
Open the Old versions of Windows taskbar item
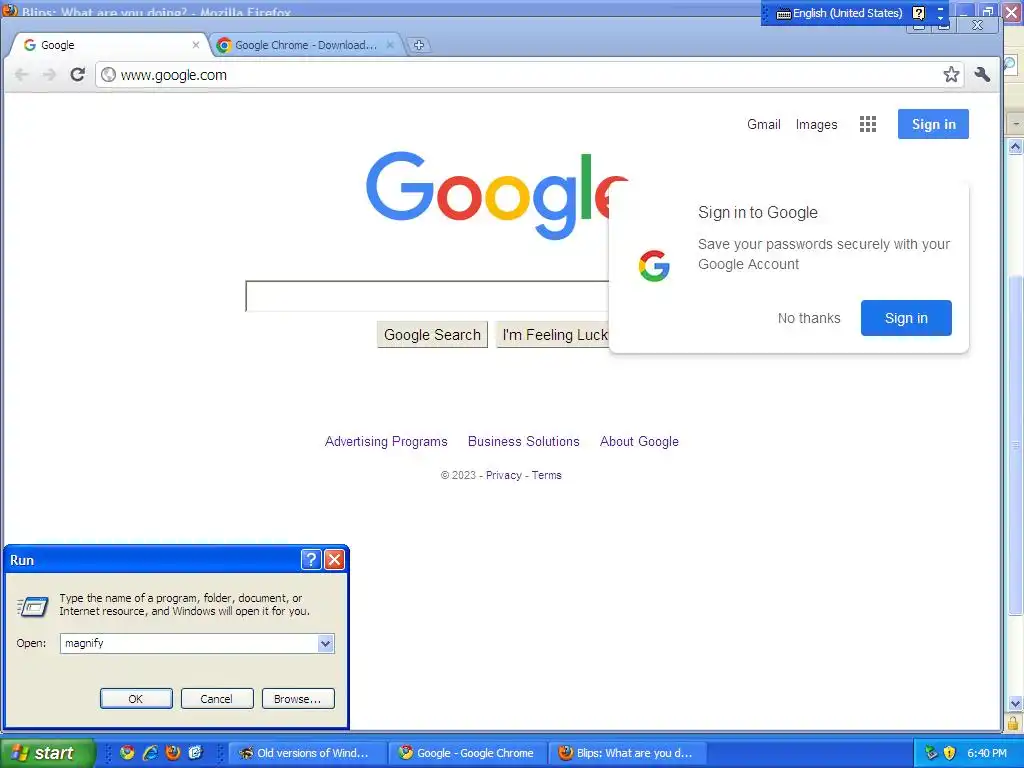306,753
